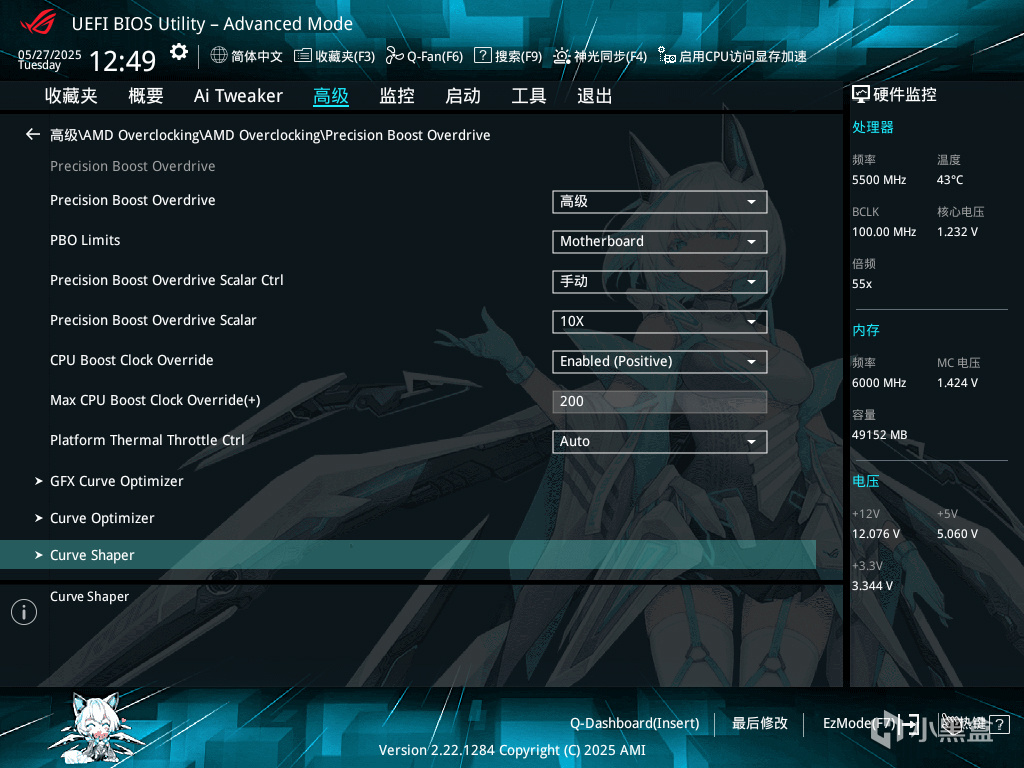Open the 工具 tab

point(529,96)
